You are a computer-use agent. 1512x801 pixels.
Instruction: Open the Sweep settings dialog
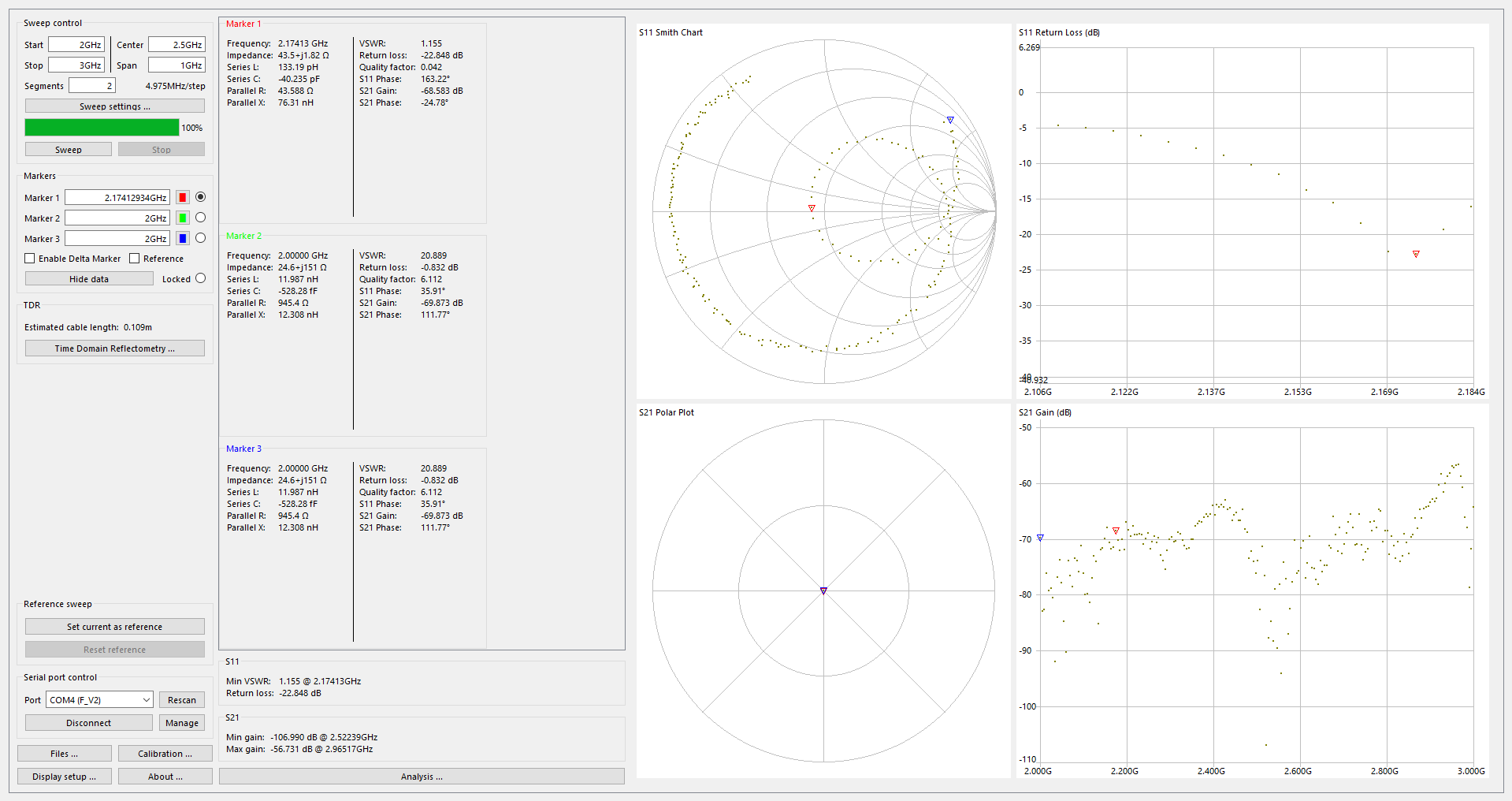click(x=115, y=106)
